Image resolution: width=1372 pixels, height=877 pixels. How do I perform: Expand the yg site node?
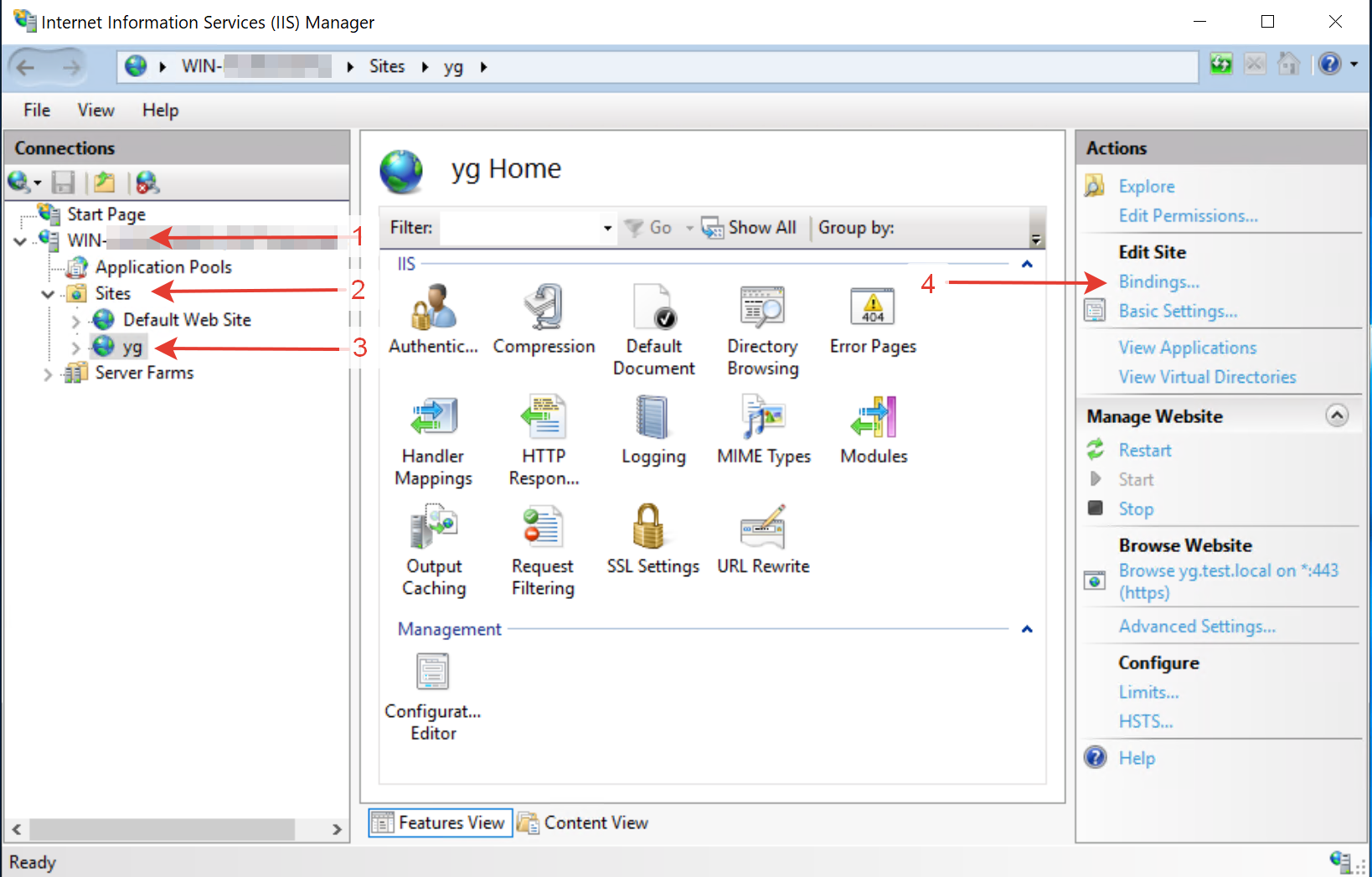point(75,348)
